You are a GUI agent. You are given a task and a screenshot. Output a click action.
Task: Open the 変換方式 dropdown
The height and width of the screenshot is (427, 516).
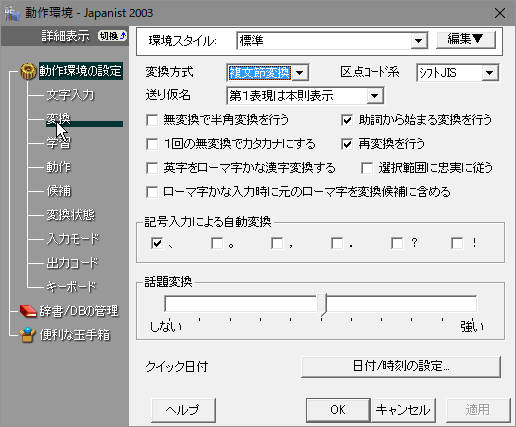[300, 73]
